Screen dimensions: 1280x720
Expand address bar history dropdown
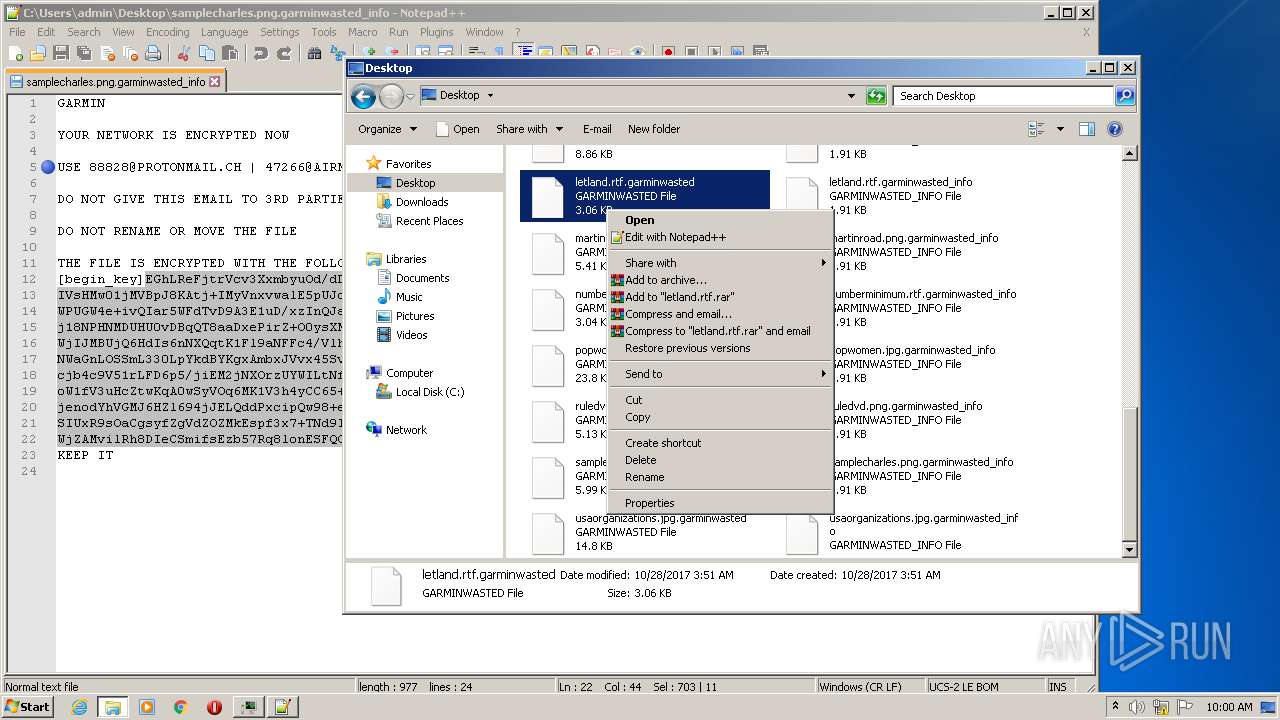click(x=851, y=96)
